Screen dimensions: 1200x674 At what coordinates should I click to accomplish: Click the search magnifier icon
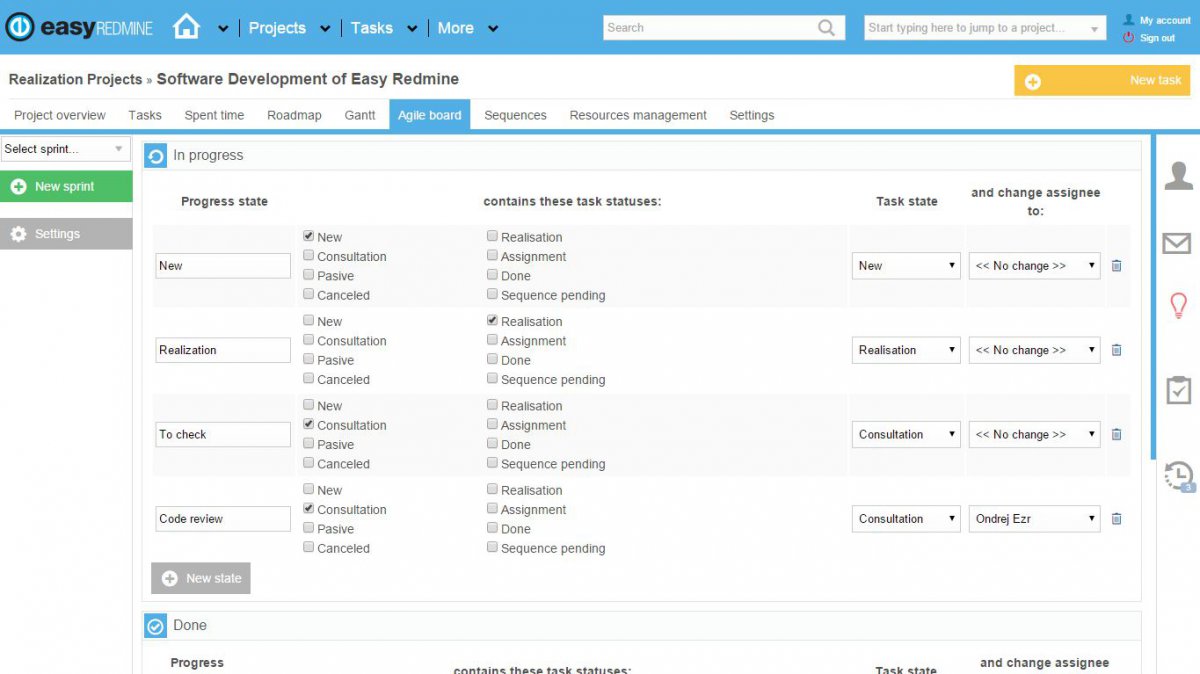pos(826,27)
